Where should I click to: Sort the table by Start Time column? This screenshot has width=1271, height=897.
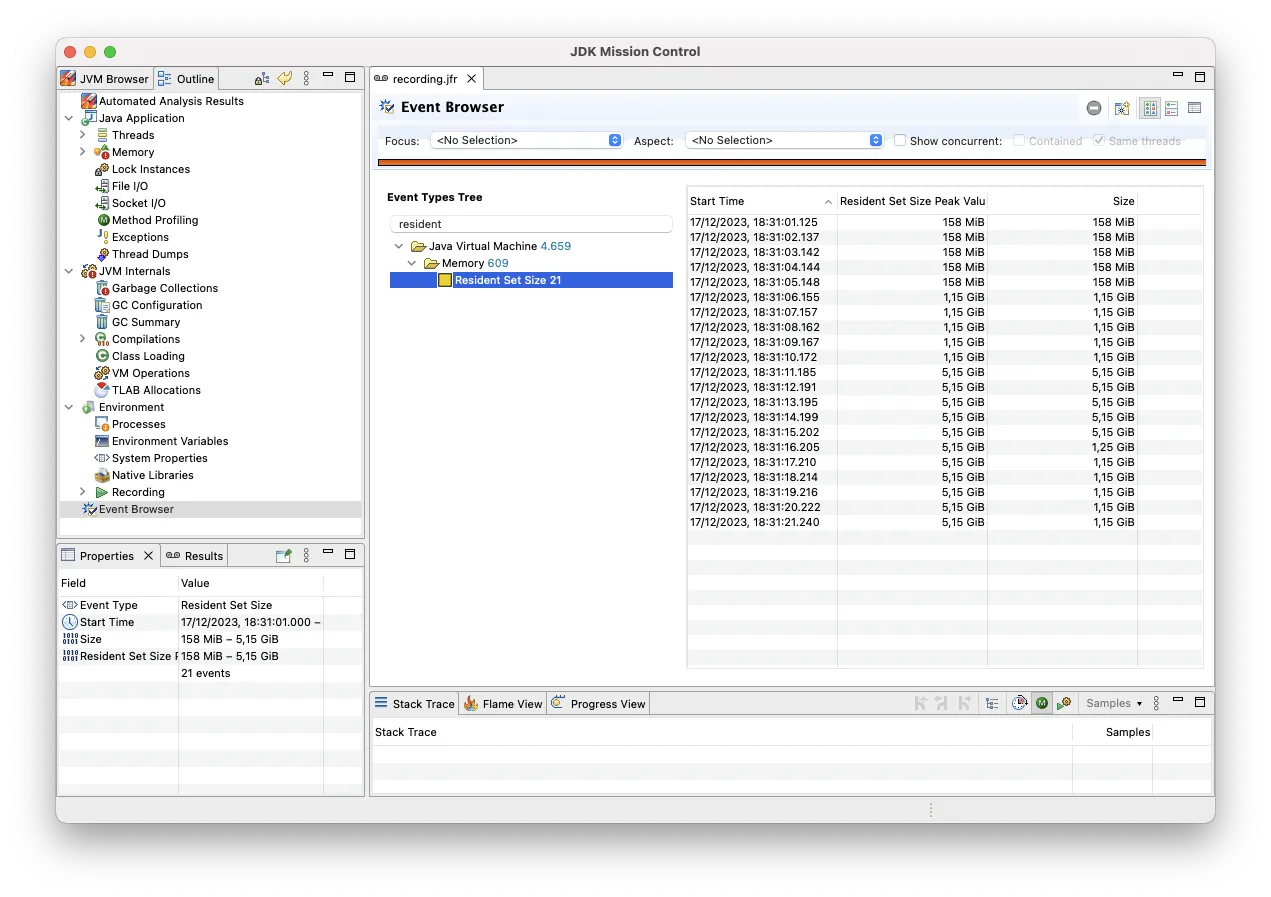[762, 201]
